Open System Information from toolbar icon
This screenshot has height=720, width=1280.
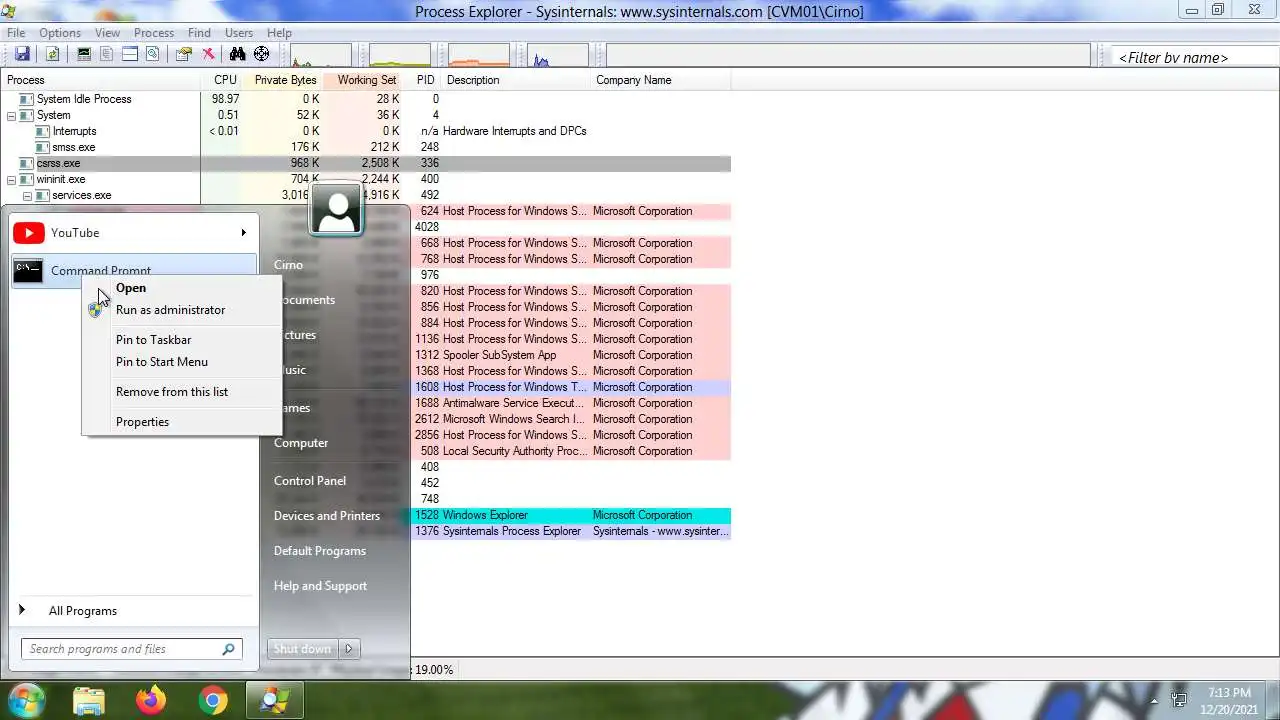tap(84, 55)
